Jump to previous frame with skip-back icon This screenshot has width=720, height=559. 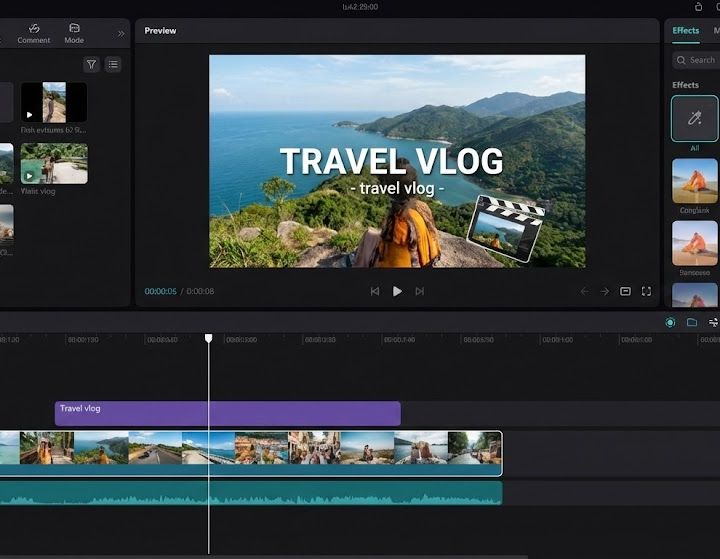tap(375, 291)
